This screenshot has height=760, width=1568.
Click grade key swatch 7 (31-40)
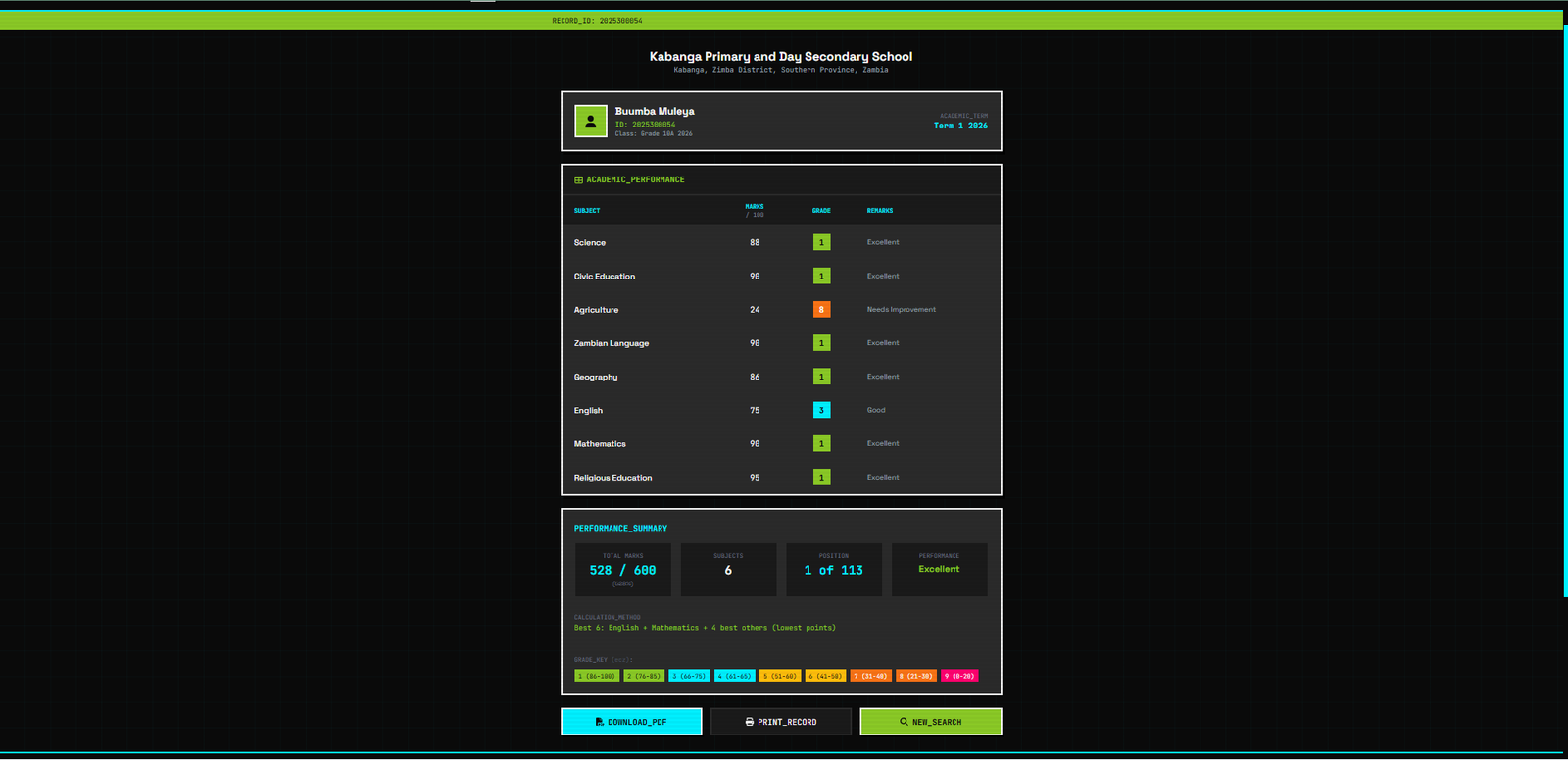[870, 676]
